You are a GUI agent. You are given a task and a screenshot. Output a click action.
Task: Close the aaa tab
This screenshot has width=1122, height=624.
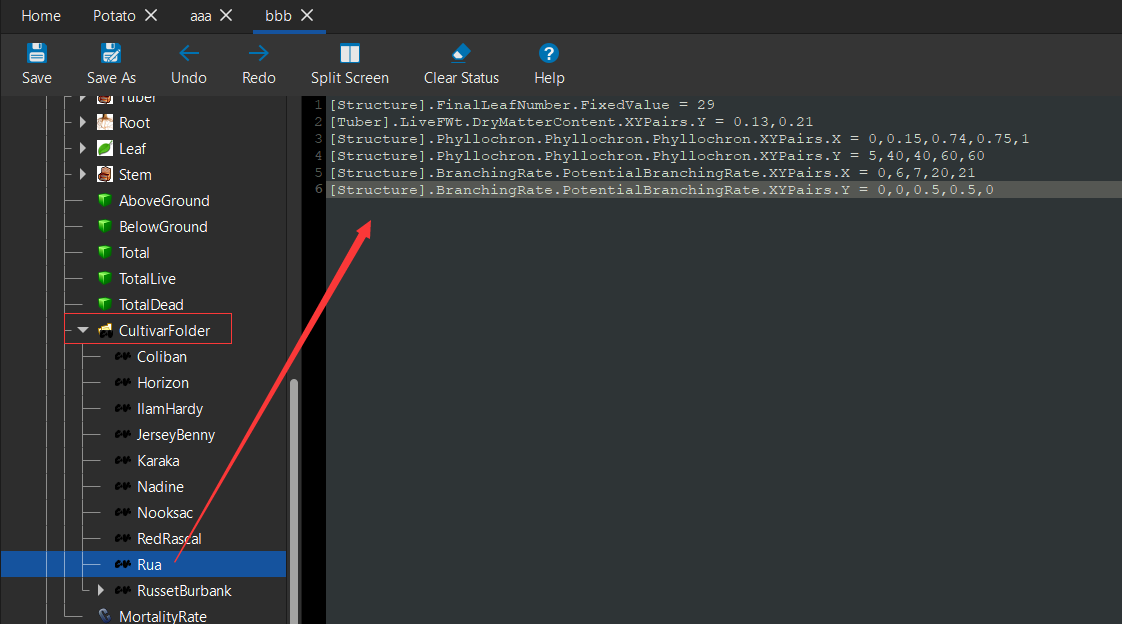[x=224, y=15]
